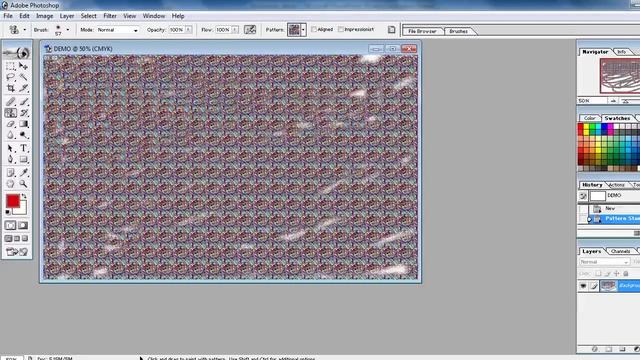640x360 pixels.
Task: Open the Pattern picker dropdown arrow
Action: [x=303, y=30]
